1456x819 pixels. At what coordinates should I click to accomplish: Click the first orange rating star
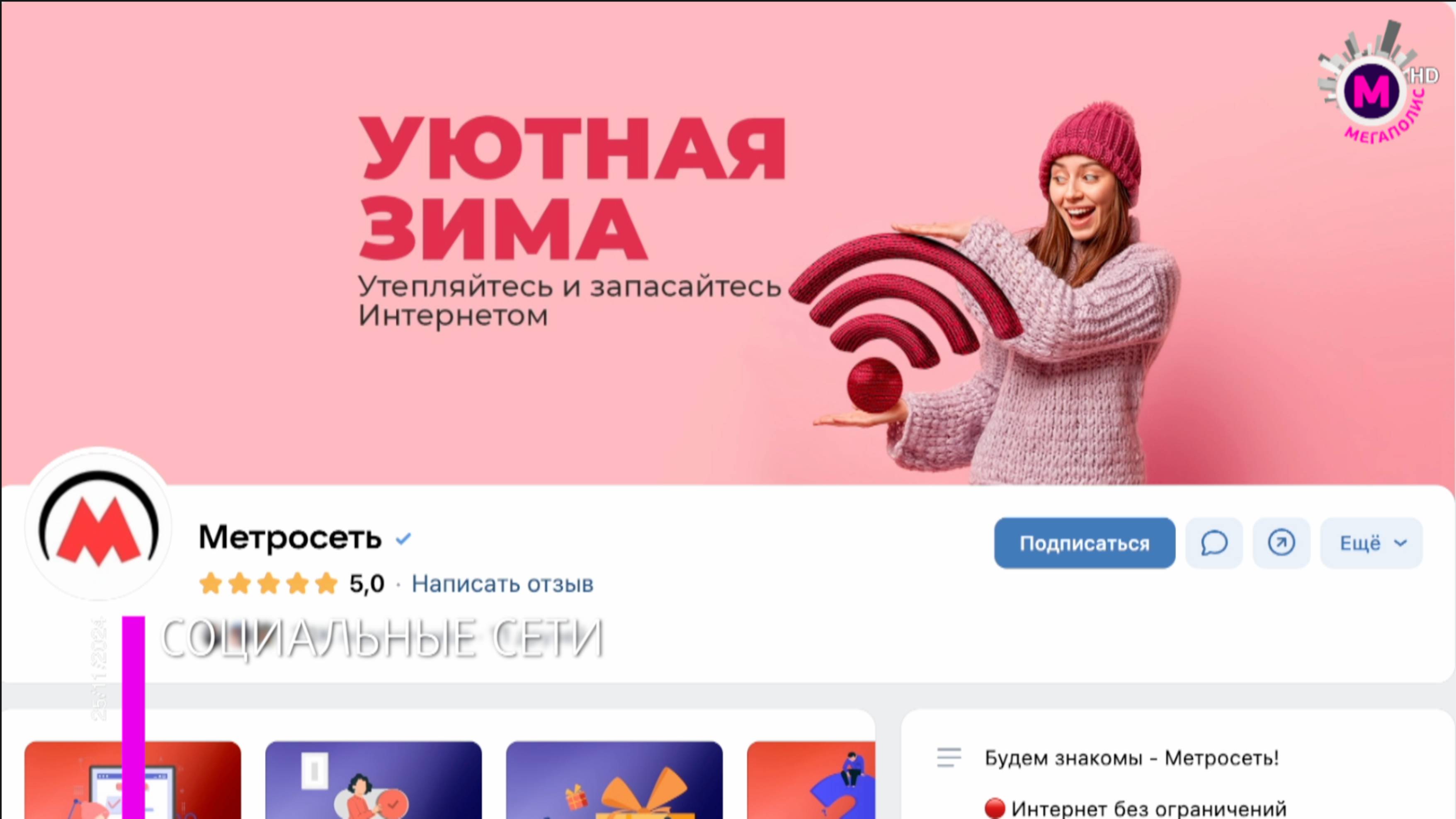[211, 584]
